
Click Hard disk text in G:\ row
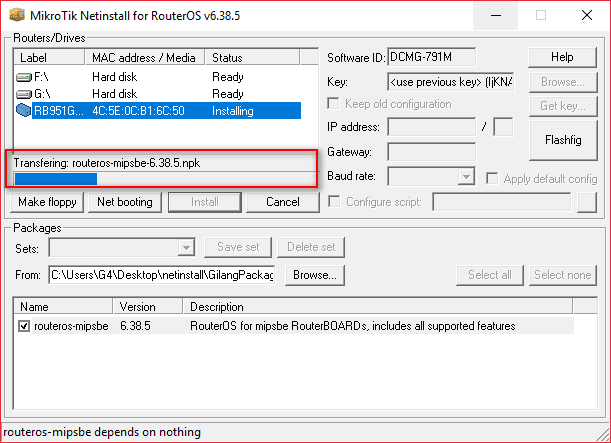115,94
